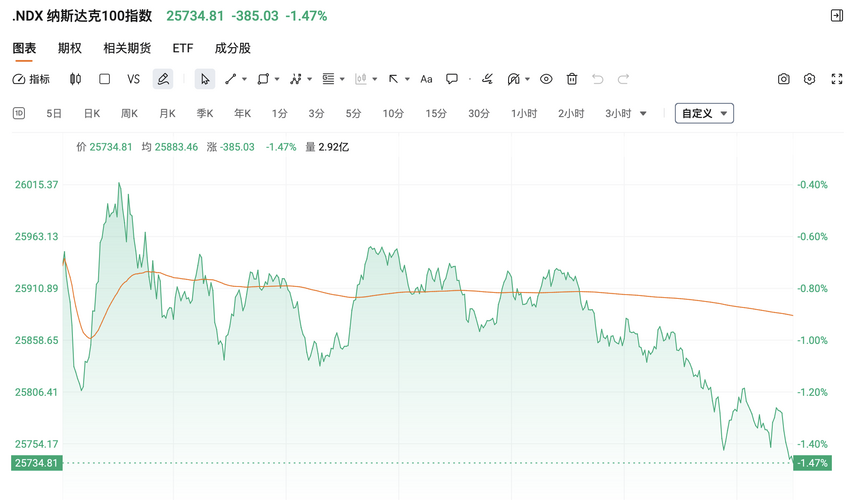Take a chart snapshot with camera icon
Image resolution: width=855 pixels, height=500 pixels.
click(x=784, y=79)
